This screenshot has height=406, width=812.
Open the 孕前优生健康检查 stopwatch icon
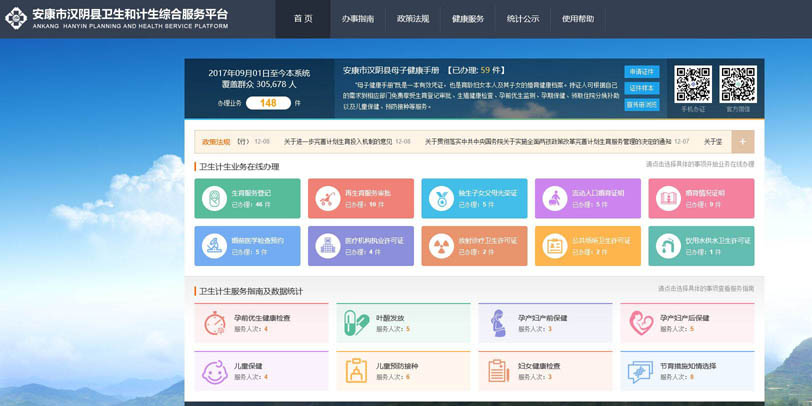point(214,323)
